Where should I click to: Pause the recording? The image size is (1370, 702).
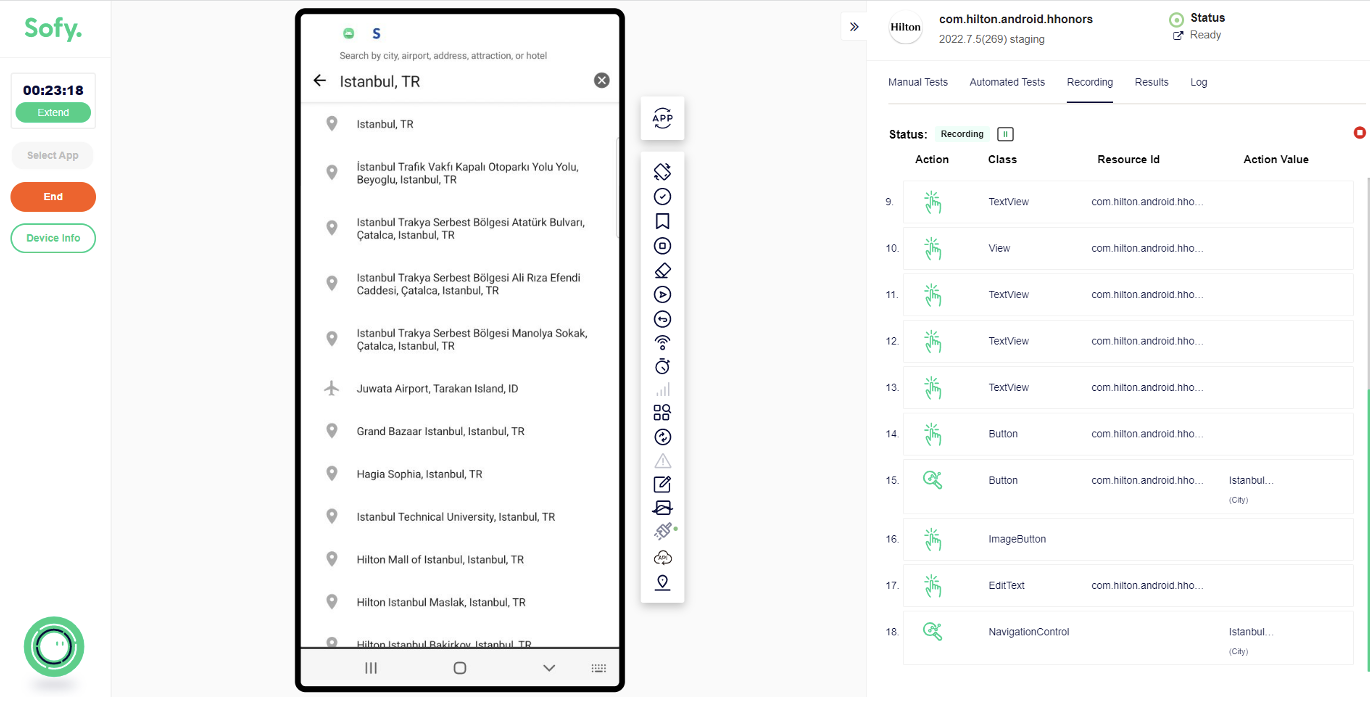(x=1005, y=134)
